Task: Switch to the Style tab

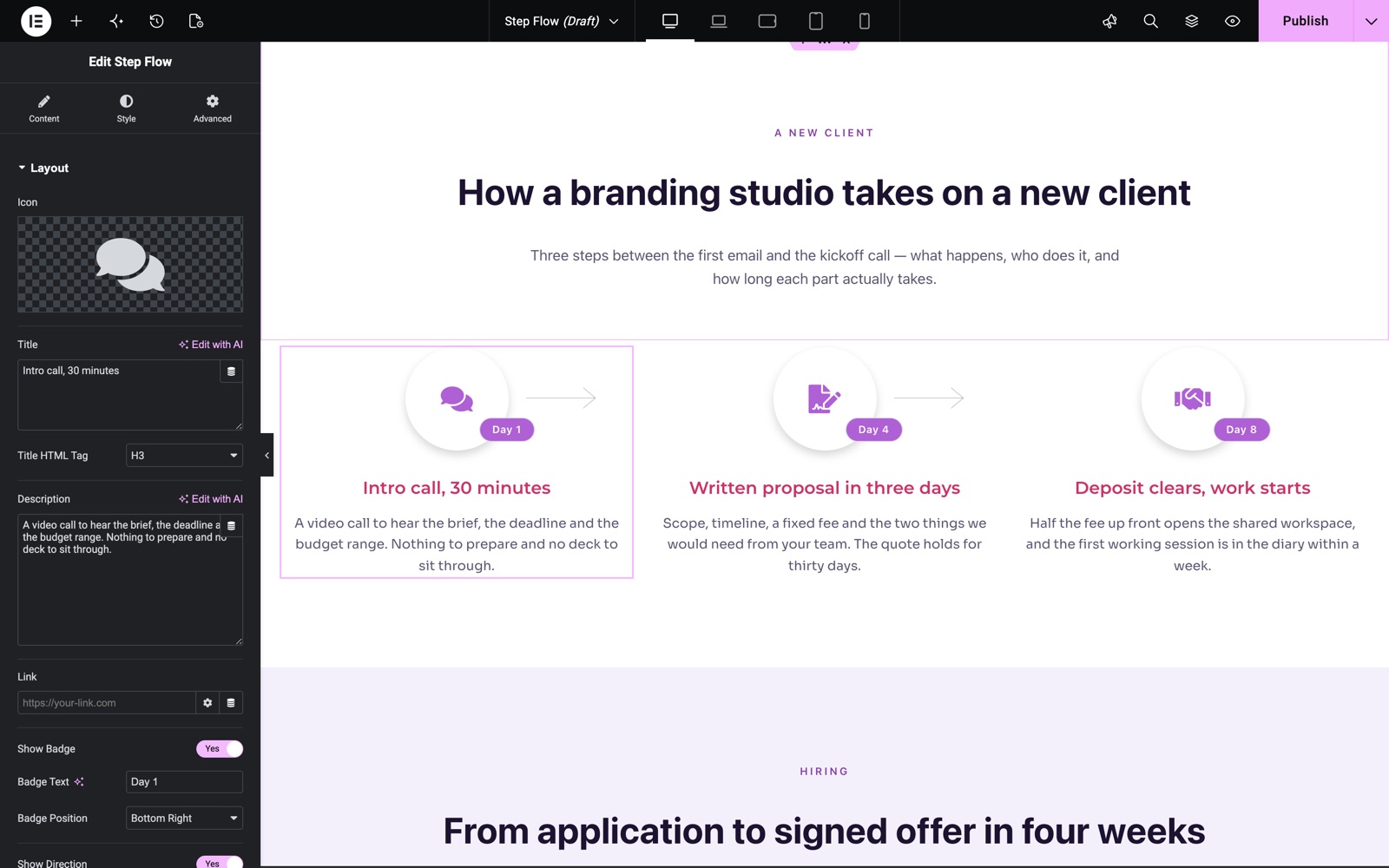Action: [127, 108]
